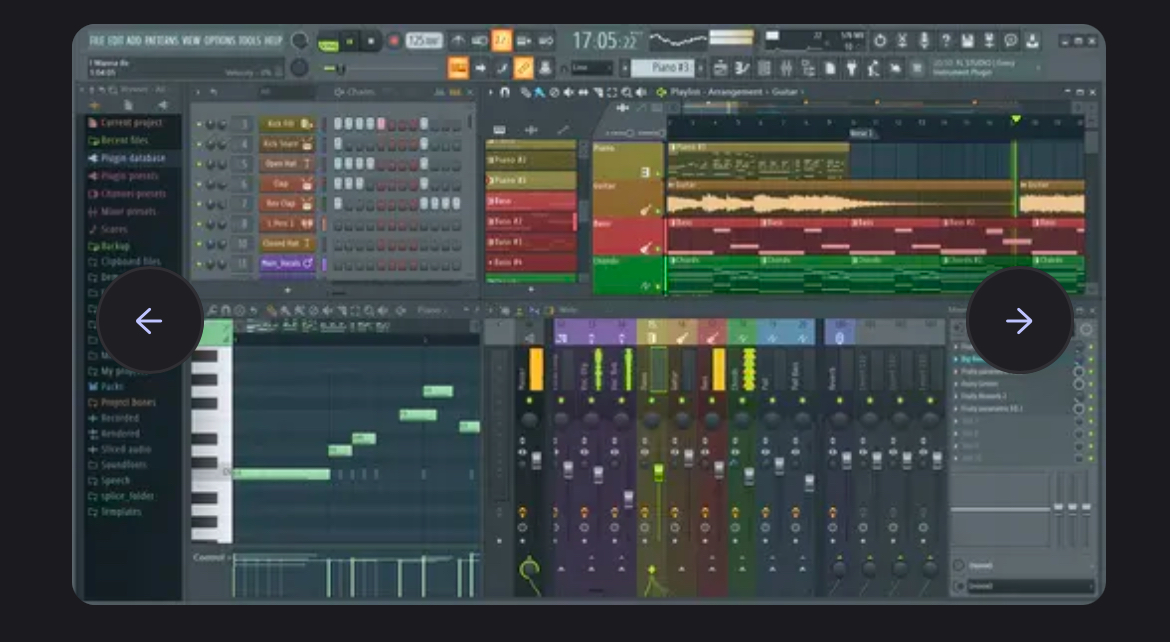Image resolution: width=1170 pixels, height=642 pixels.
Task: Go to the previous image with the left arrow
Action: [x=150, y=321]
